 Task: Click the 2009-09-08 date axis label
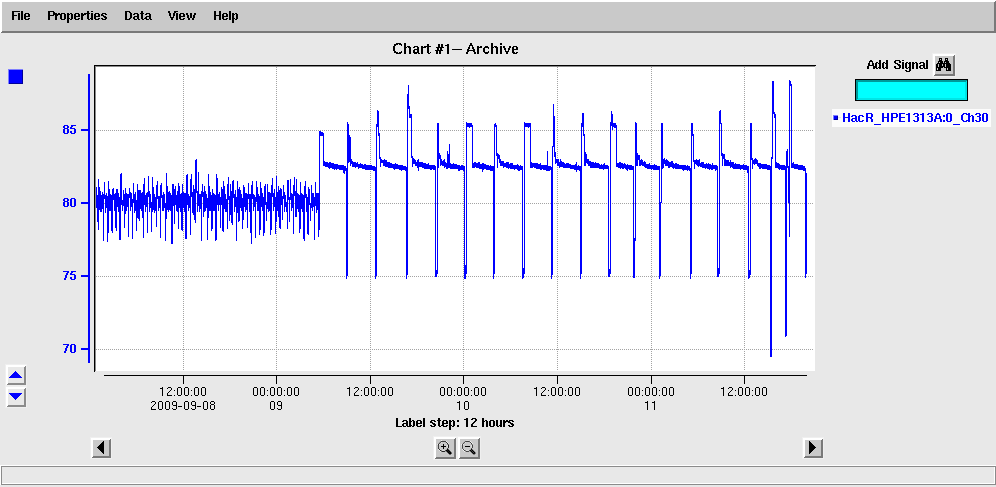[x=183, y=406]
